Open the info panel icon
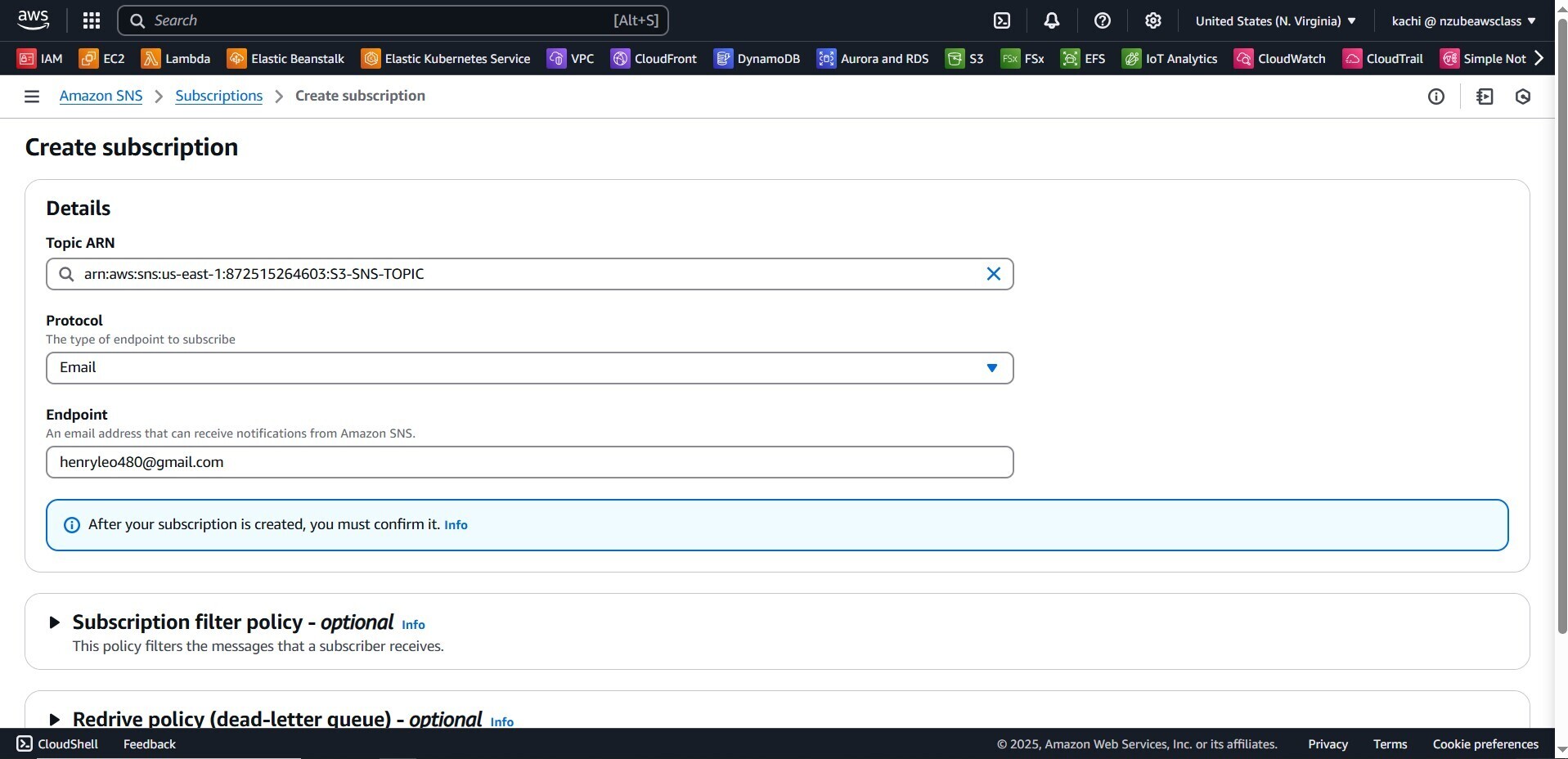The image size is (1568, 759). pos(1435,97)
